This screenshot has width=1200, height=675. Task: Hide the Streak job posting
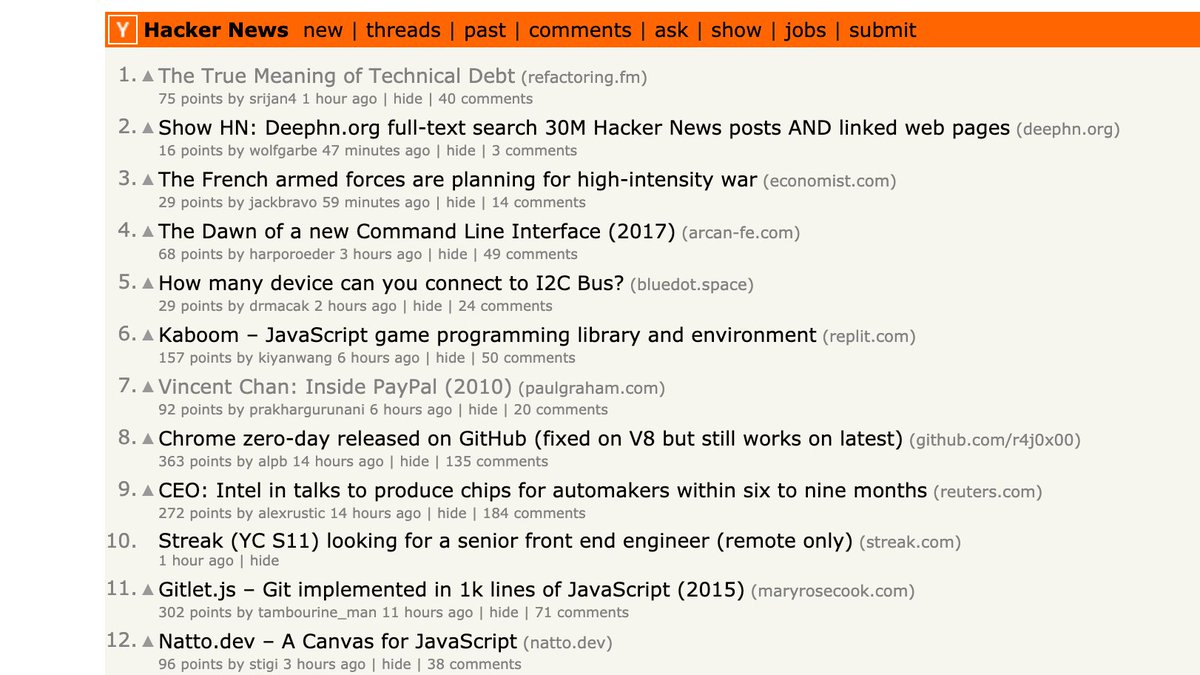265,561
